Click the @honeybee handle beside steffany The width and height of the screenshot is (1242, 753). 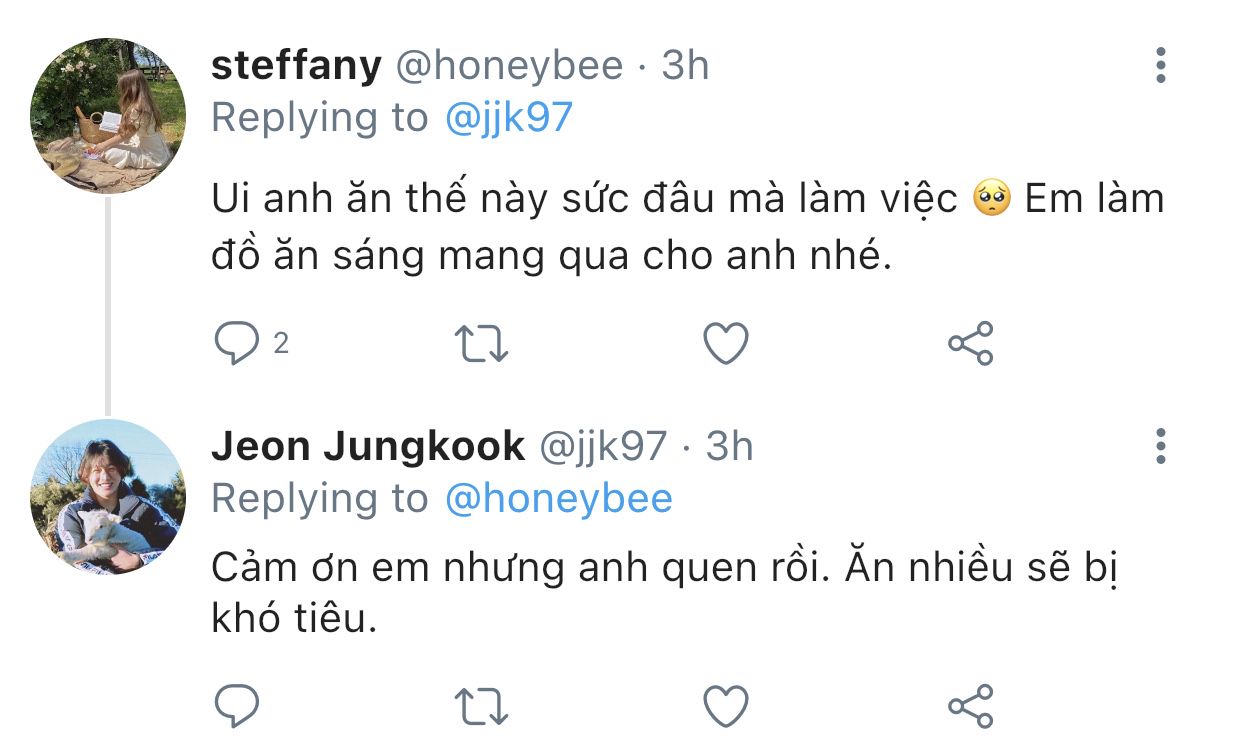click(x=510, y=67)
